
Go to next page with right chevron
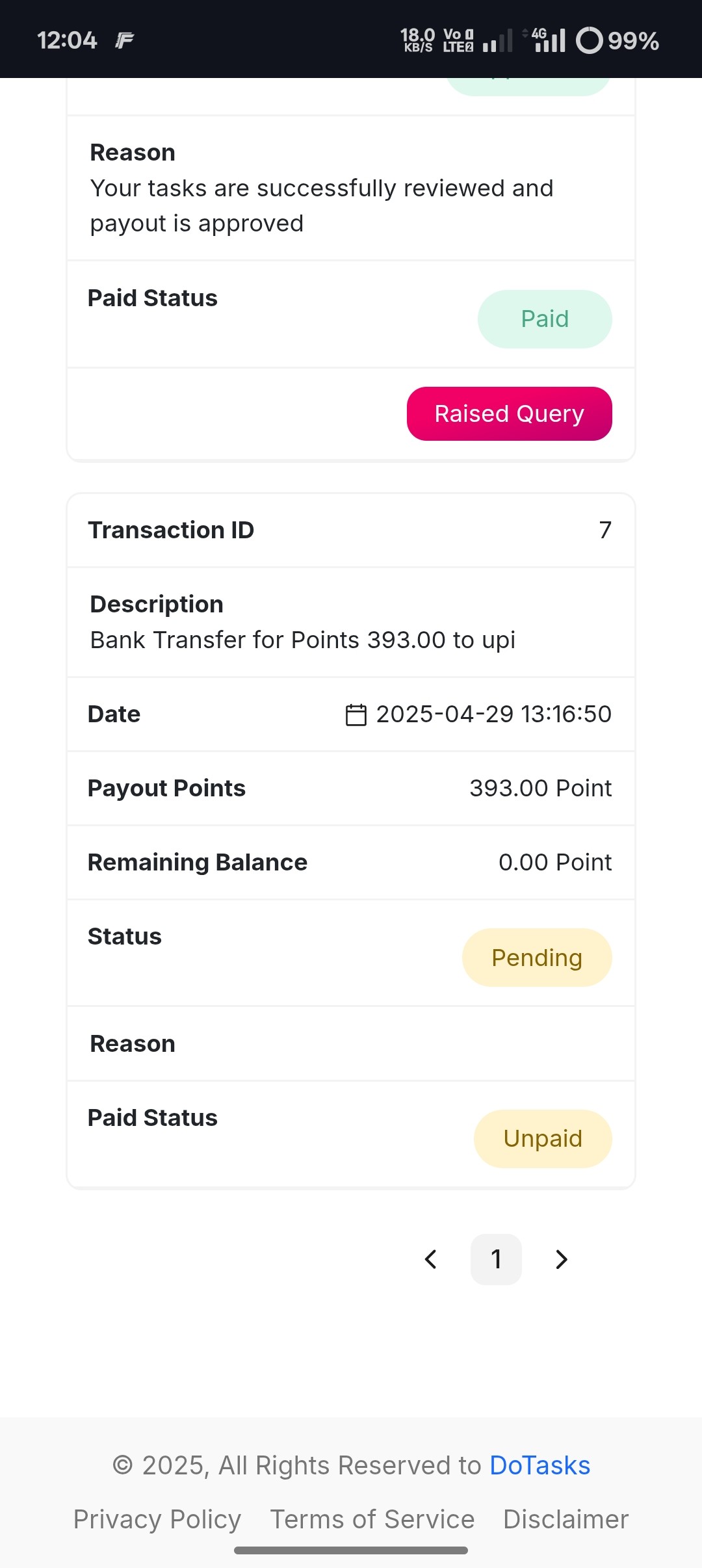[562, 1259]
